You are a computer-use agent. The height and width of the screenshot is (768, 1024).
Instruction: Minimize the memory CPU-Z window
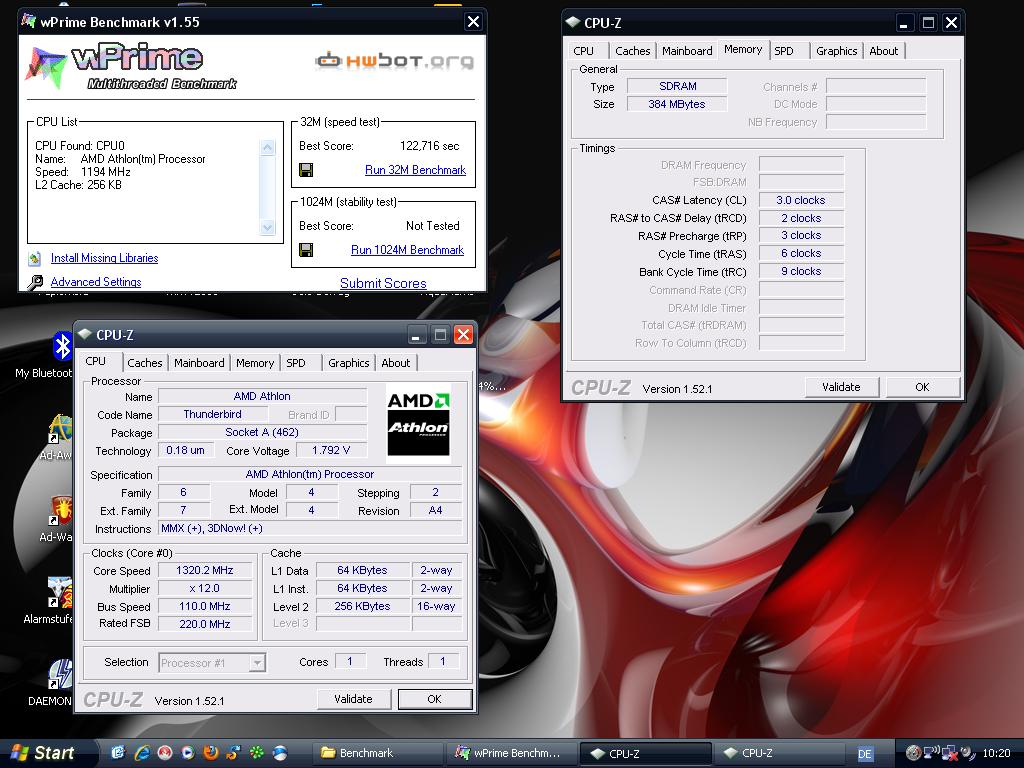pyautogui.click(x=904, y=24)
